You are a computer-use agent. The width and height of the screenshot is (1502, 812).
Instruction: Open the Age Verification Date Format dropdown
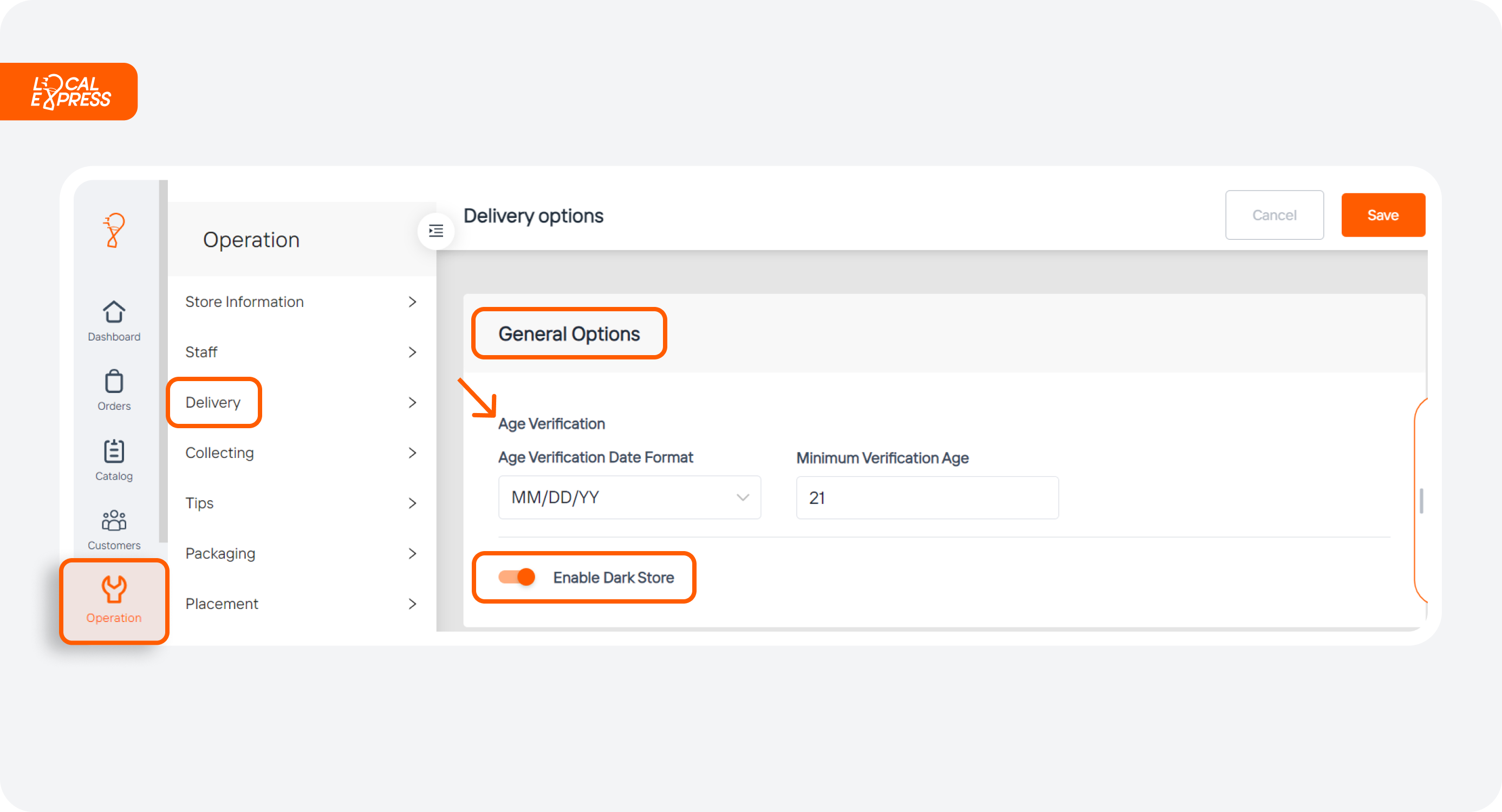click(x=628, y=497)
